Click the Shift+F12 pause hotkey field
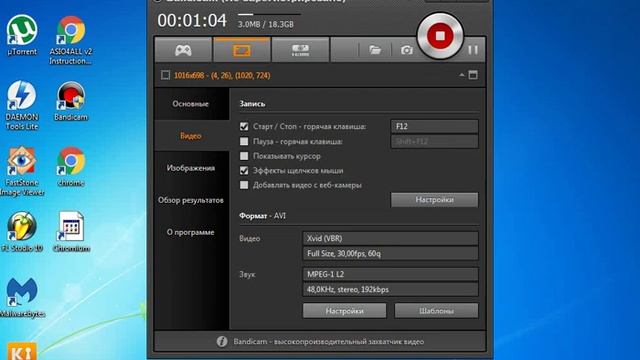 434,142
